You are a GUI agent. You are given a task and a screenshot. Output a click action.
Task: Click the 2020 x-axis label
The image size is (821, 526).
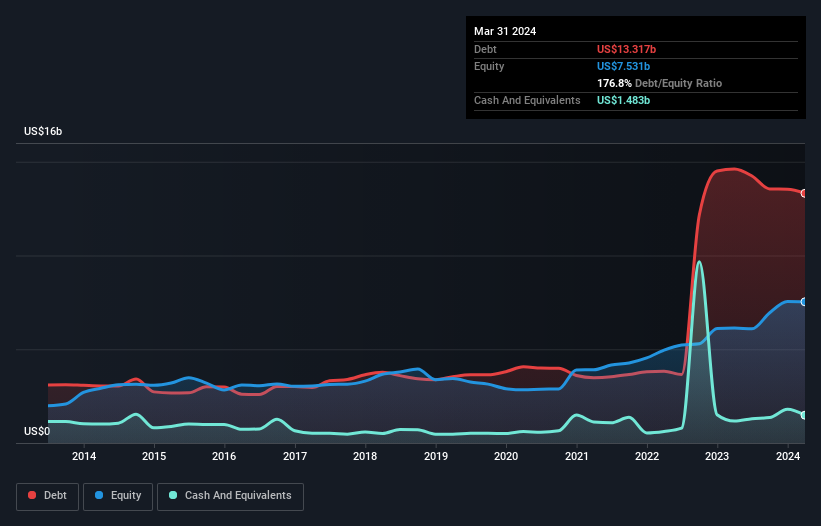(506, 456)
